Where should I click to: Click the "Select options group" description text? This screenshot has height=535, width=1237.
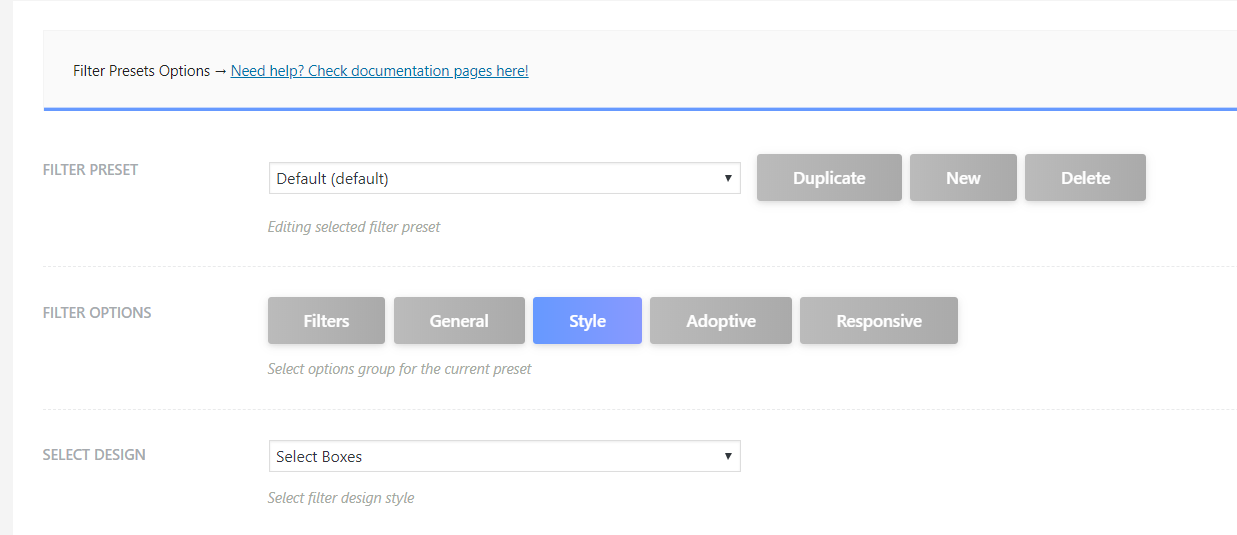tap(399, 369)
